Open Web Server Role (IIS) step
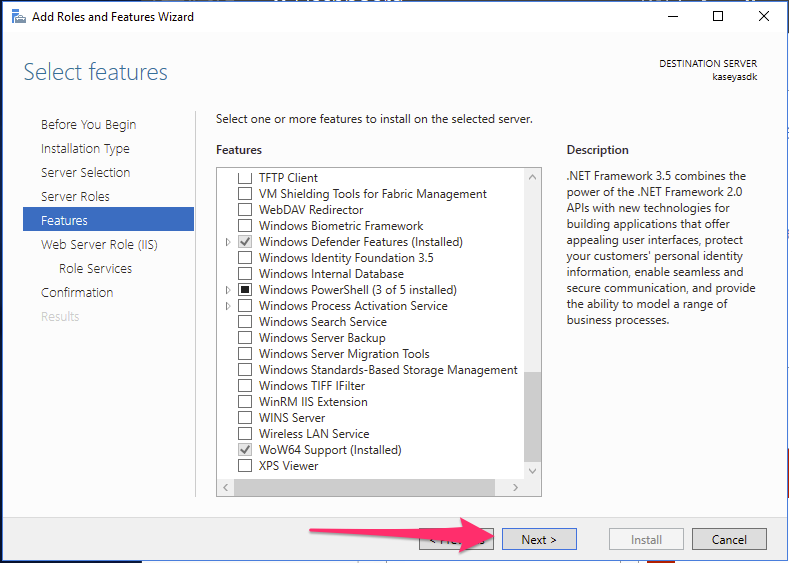Viewport: 789px width, 563px height. tap(99, 245)
